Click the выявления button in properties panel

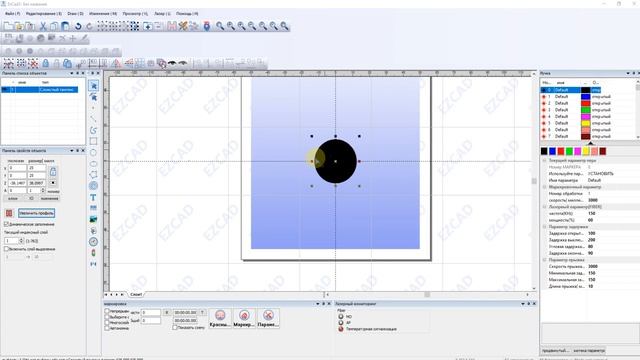[49, 198]
